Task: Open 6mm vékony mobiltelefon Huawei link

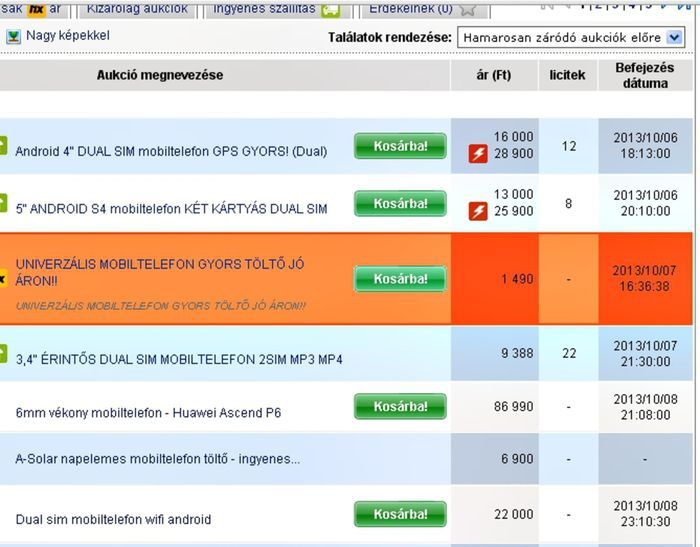Action: tap(148, 413)
